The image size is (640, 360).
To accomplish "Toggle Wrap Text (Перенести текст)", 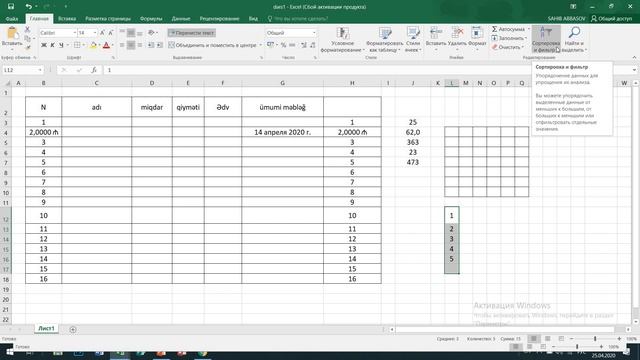I will coord(191,33).
